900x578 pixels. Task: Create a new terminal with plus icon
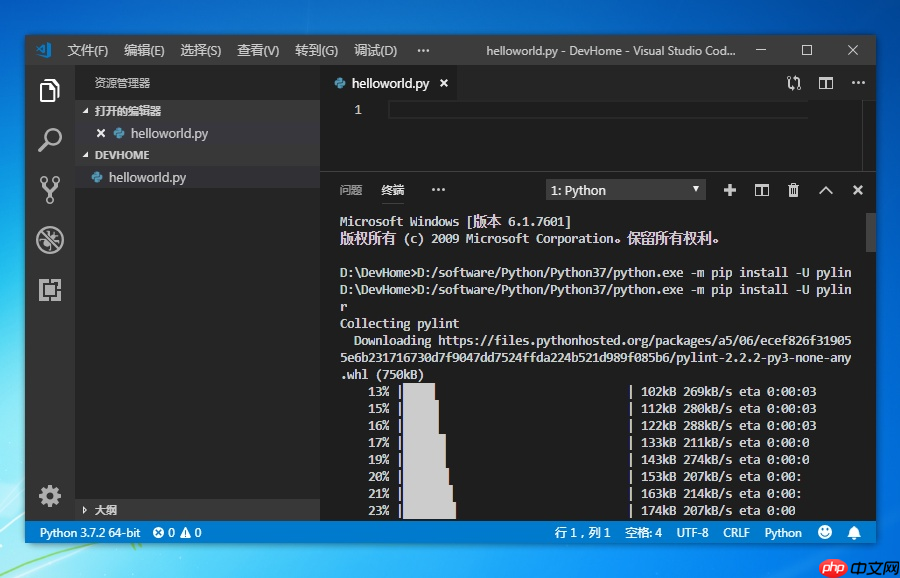click(730, 190)
